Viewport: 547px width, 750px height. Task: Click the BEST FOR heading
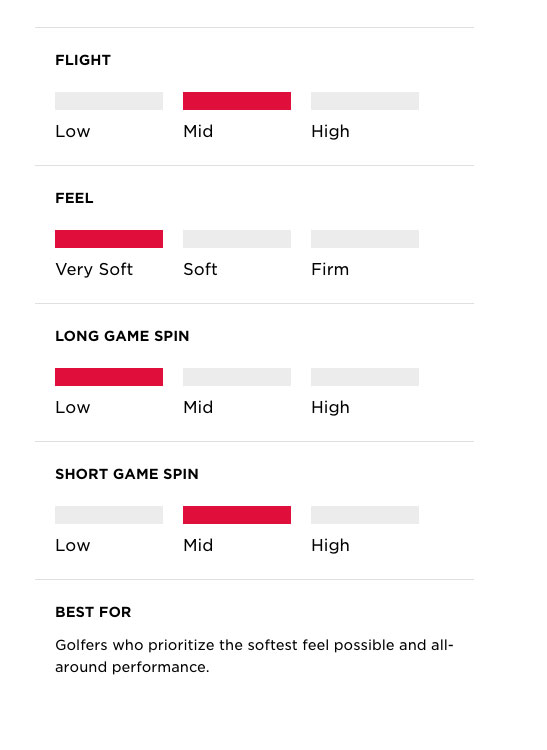[93, 612]
